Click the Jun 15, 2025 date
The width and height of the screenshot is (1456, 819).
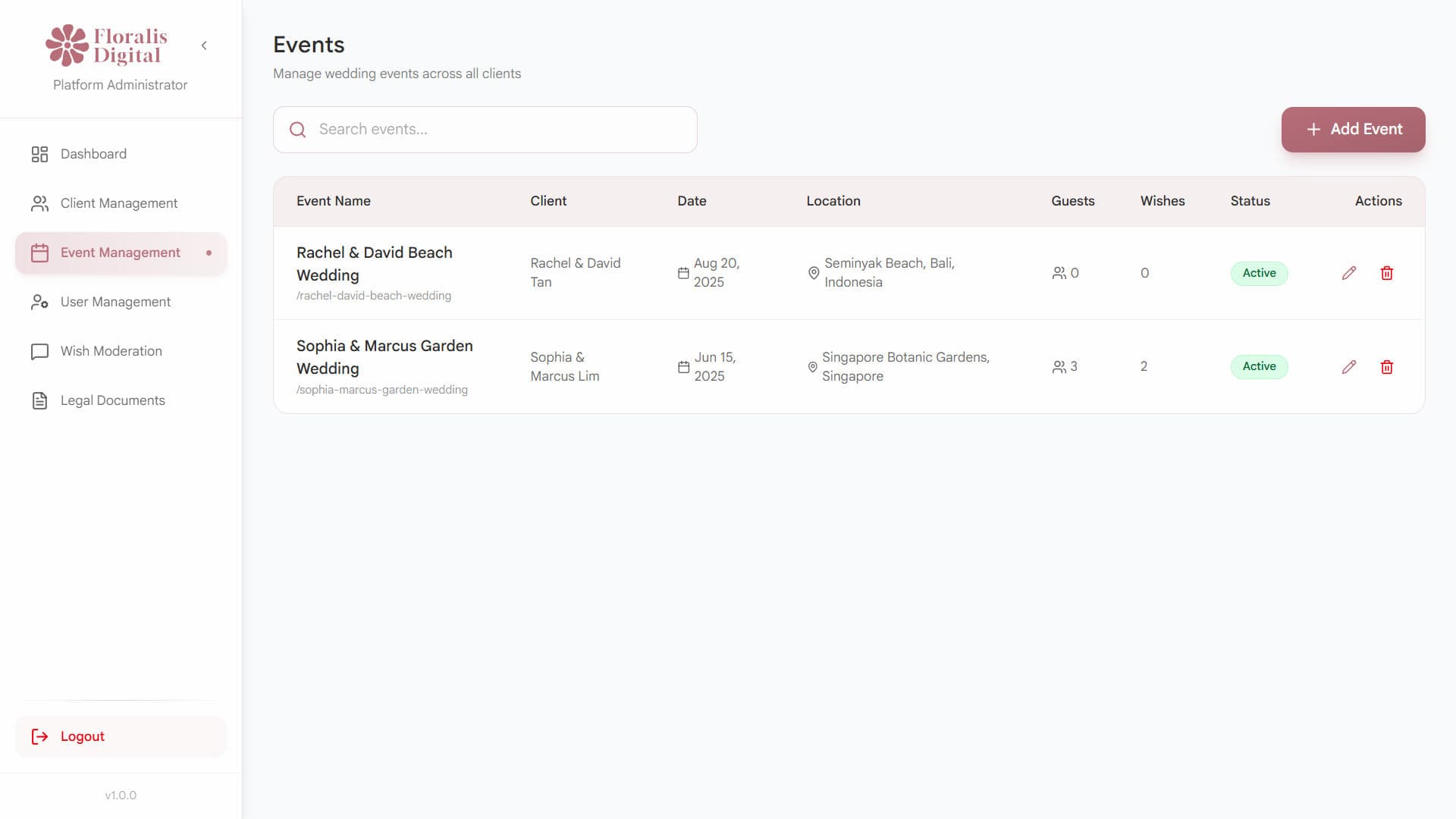pos(715,367)
